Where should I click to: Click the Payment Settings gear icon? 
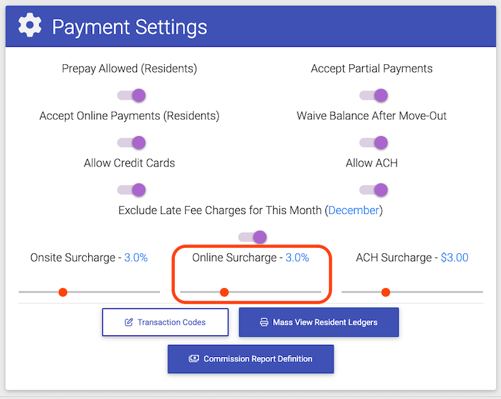point(30,25)
